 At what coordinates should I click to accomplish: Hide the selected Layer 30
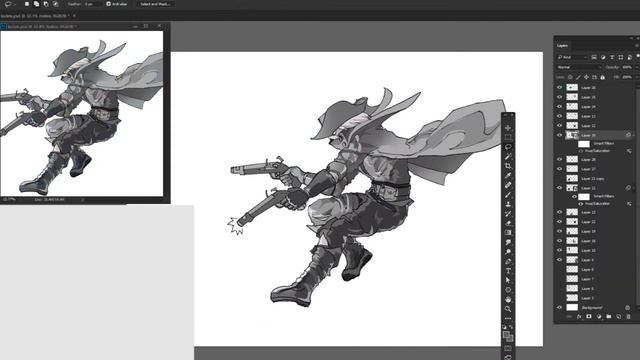click(559, 135)
